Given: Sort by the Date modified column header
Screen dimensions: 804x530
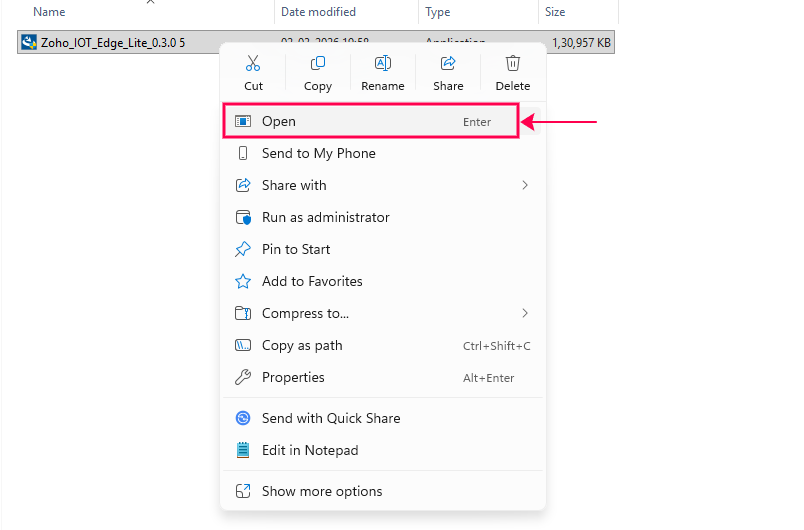Looking at the screenshot, I should click(318, 12).
